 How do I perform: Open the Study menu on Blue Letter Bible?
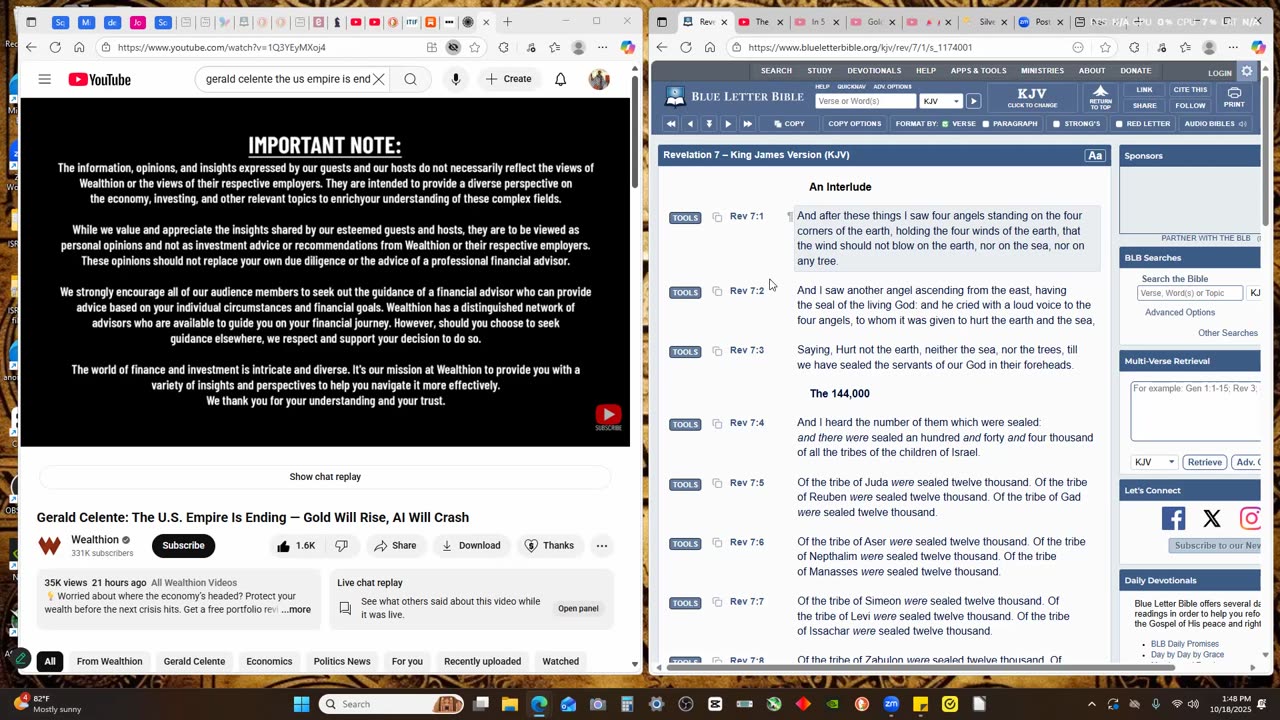(820, 71)
